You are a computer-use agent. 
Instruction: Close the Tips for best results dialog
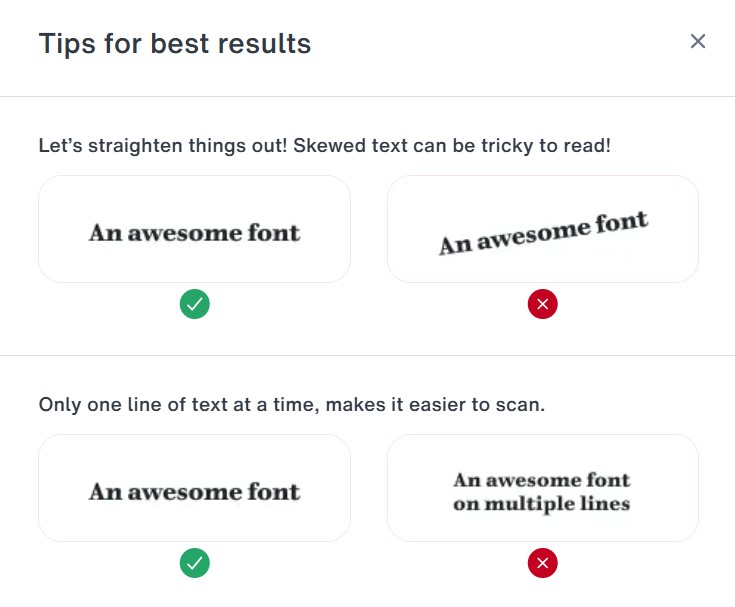click(698, 42)
